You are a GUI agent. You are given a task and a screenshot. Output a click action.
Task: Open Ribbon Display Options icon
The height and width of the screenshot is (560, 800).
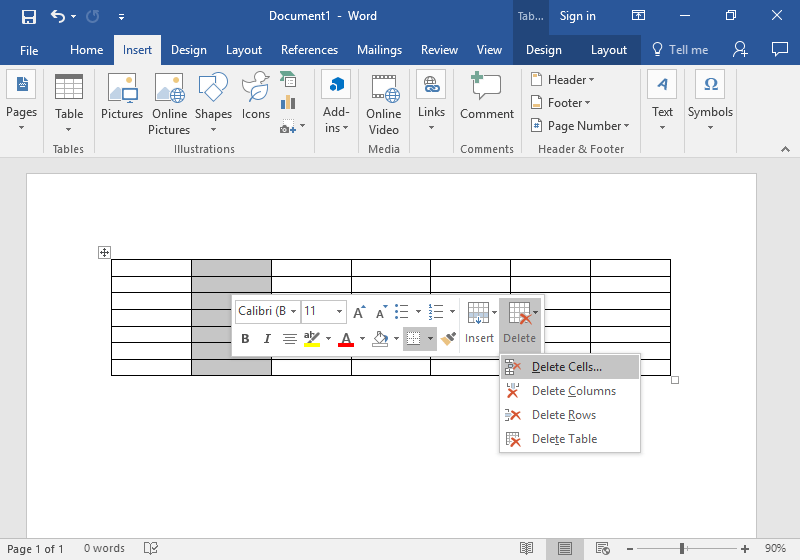638,16
